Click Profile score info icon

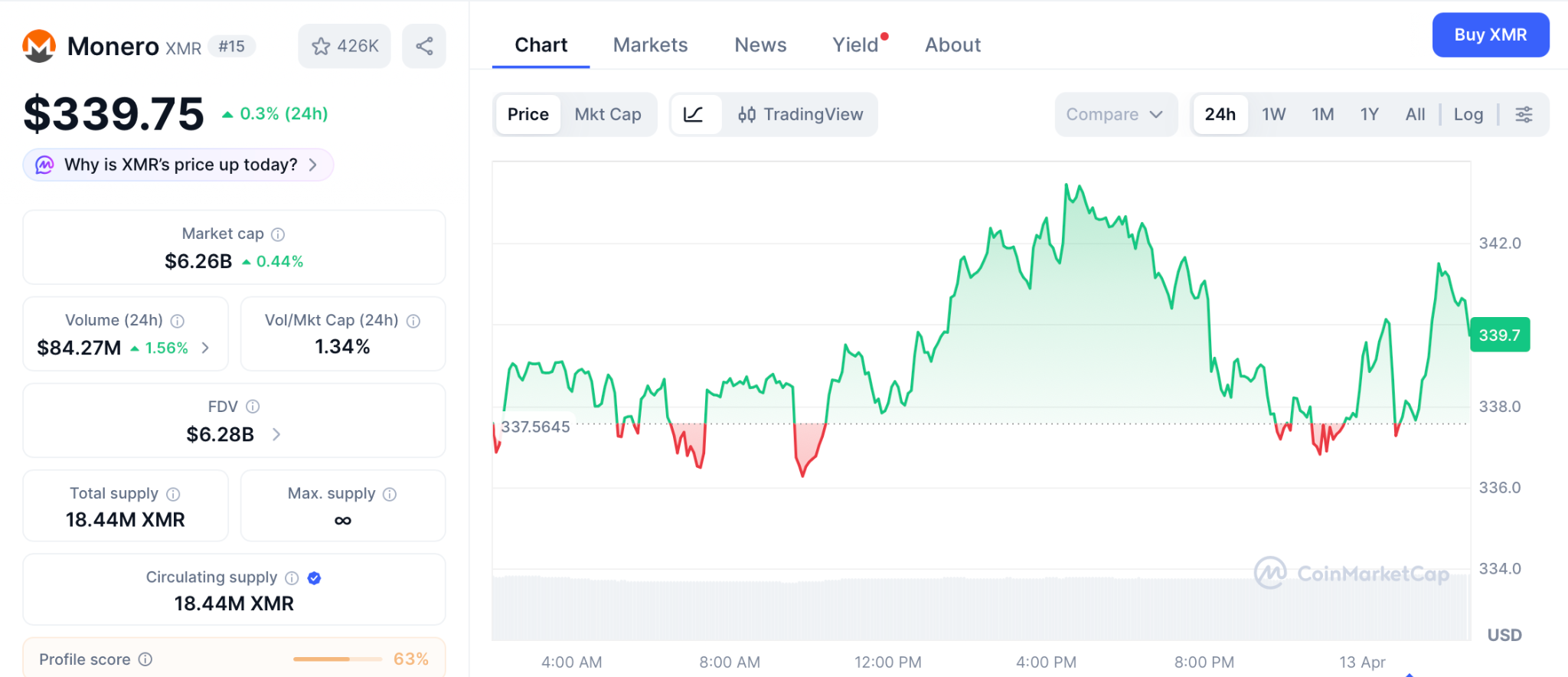pyautogui.click(x=145, y=659)
